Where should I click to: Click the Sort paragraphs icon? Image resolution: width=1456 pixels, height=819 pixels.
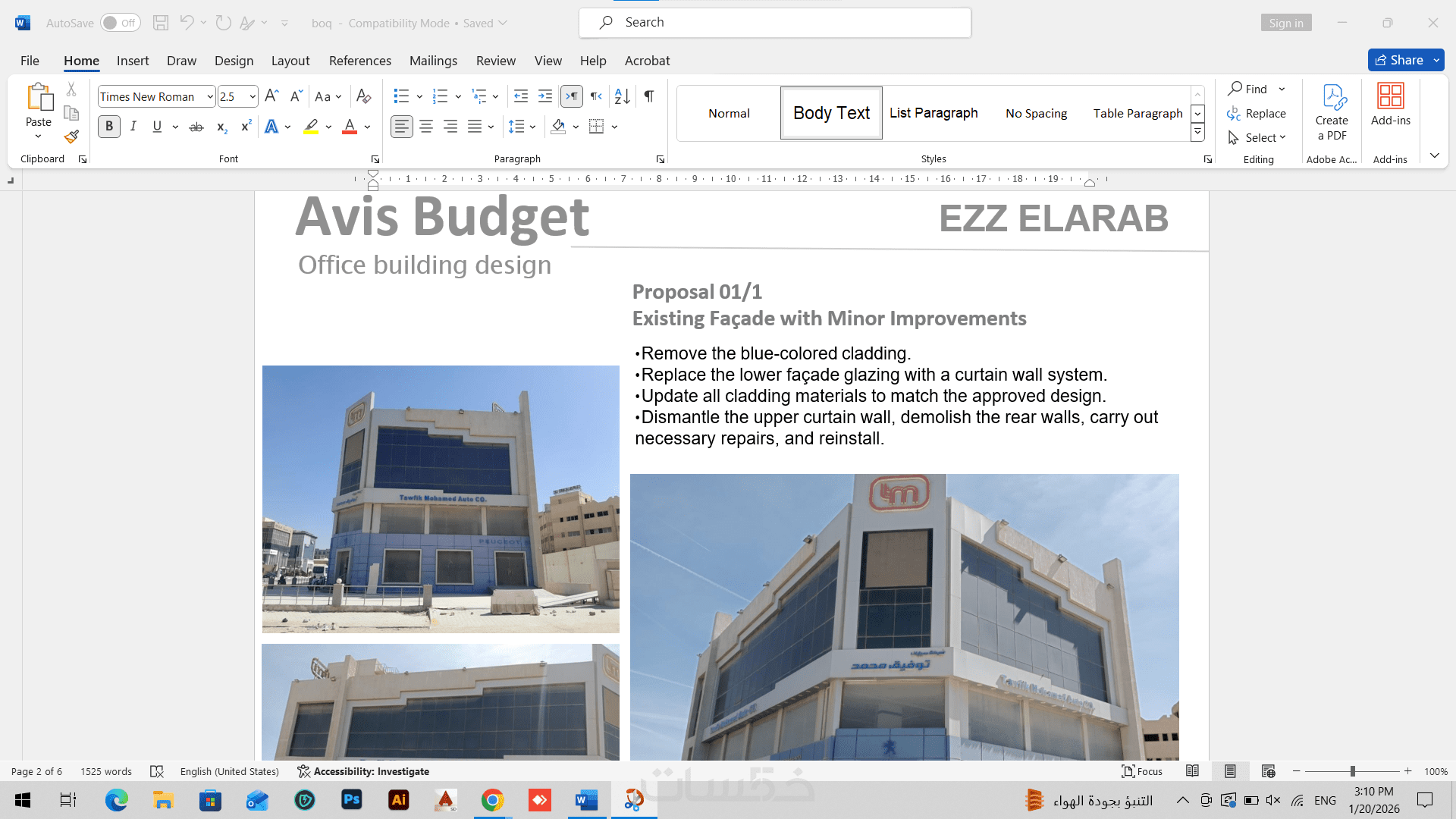click(622, 96)
